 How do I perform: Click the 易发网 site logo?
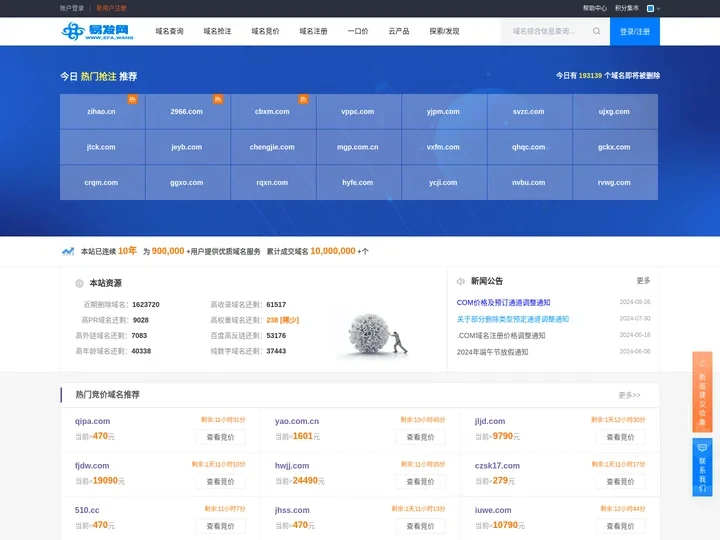click(97, 31)
